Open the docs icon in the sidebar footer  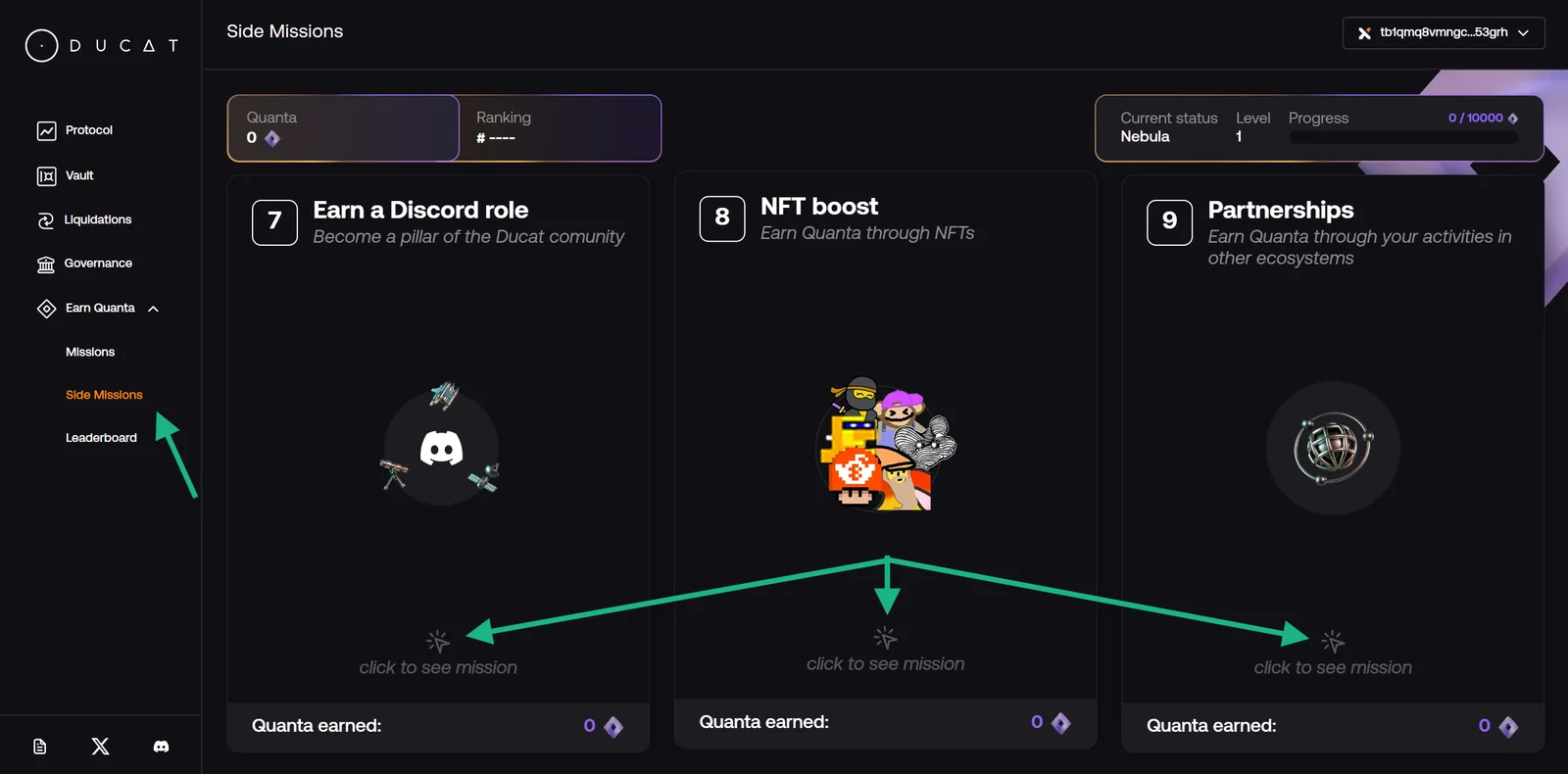pos(40,747)
